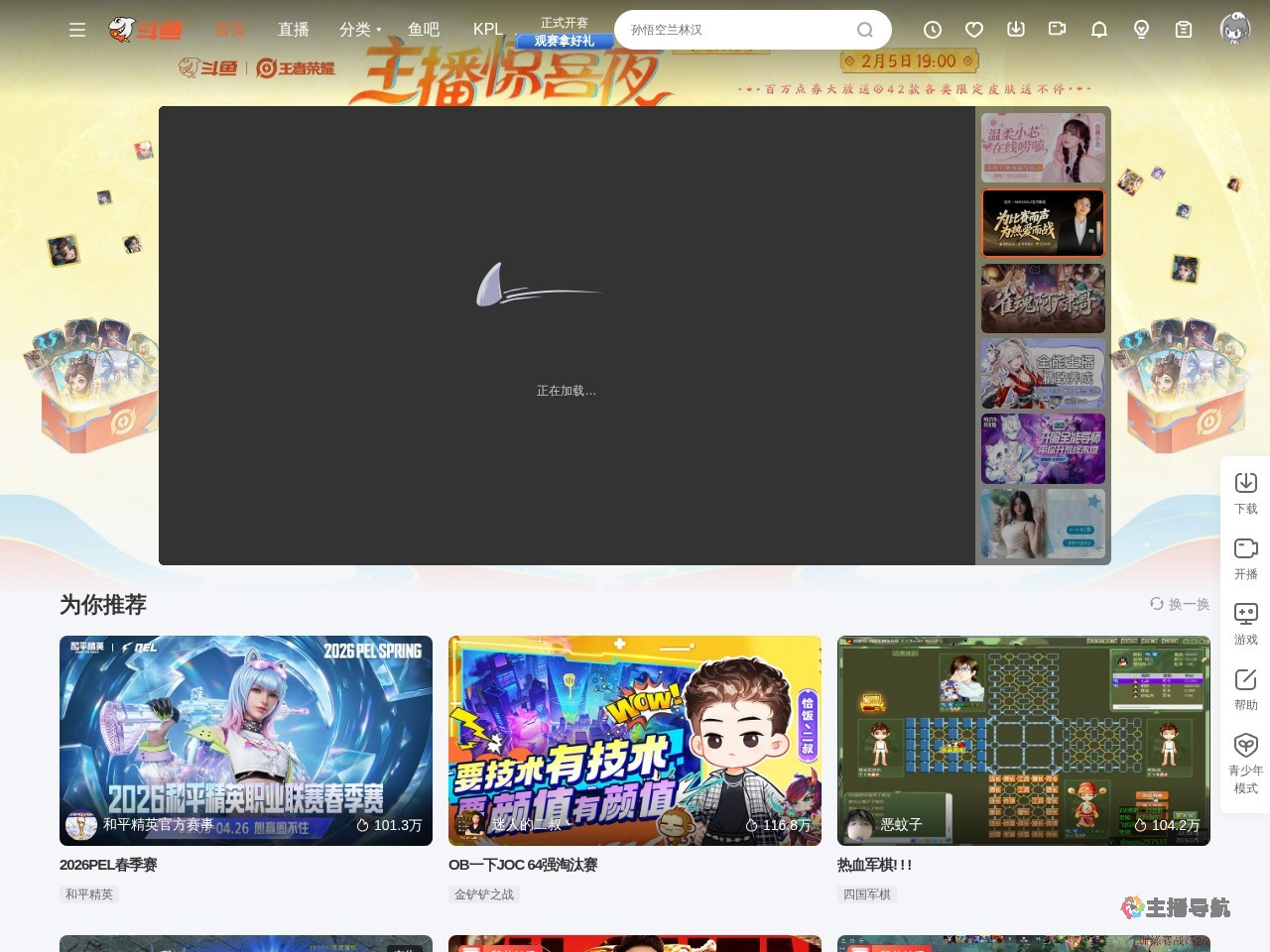Open favorites with the heart icon
The image size is (1270, 952).
pos(973,30)
